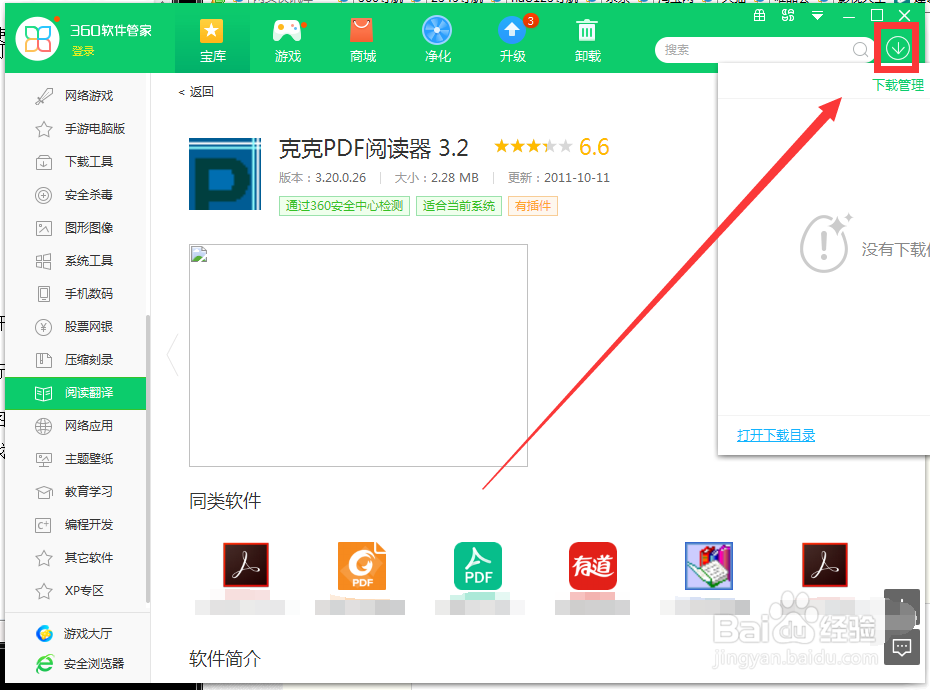Click 打开下载目录 link
This screenshot has height=690, width=930.
coord(776,435)
